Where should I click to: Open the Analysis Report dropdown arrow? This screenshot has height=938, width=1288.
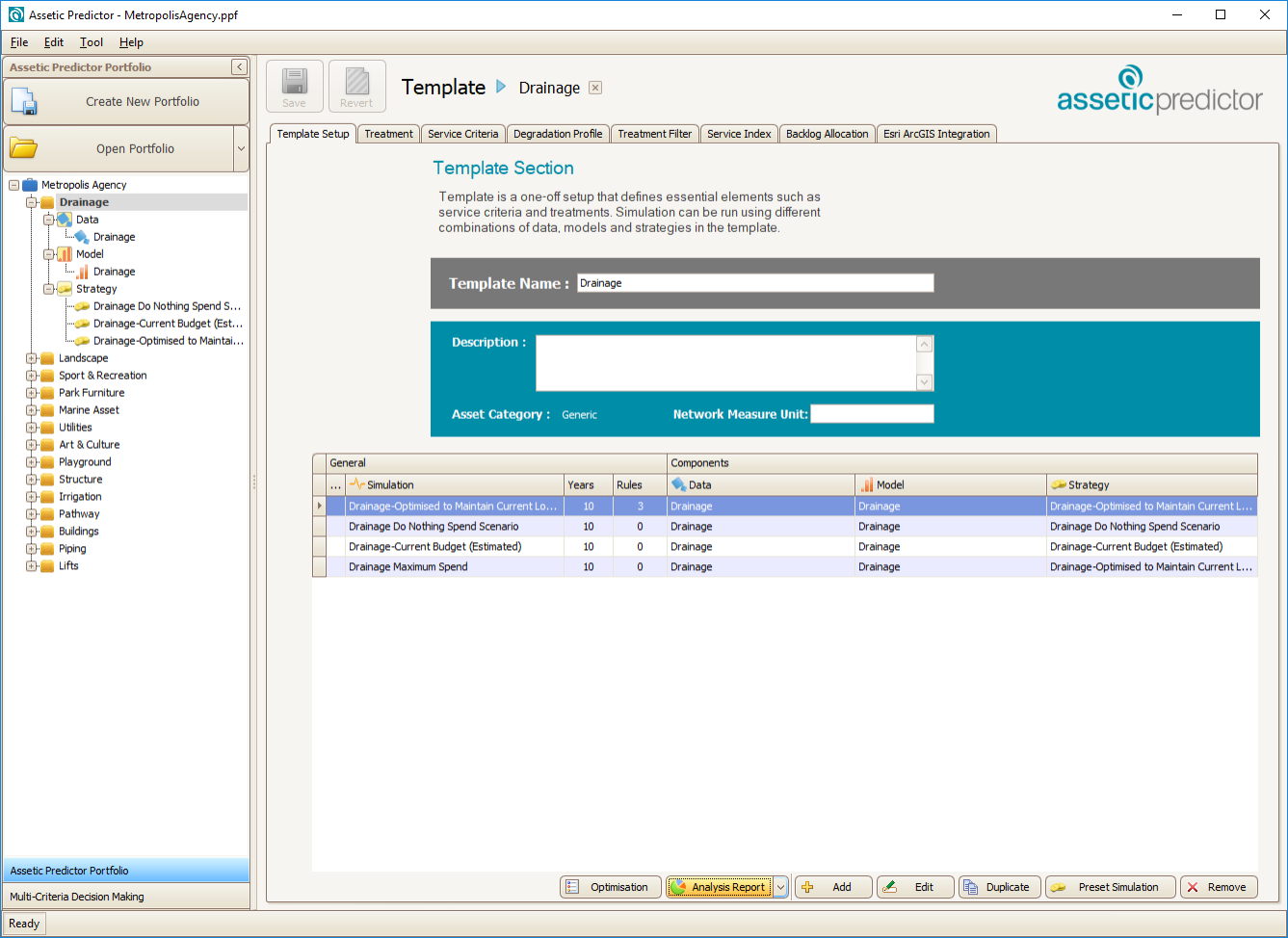781,888
